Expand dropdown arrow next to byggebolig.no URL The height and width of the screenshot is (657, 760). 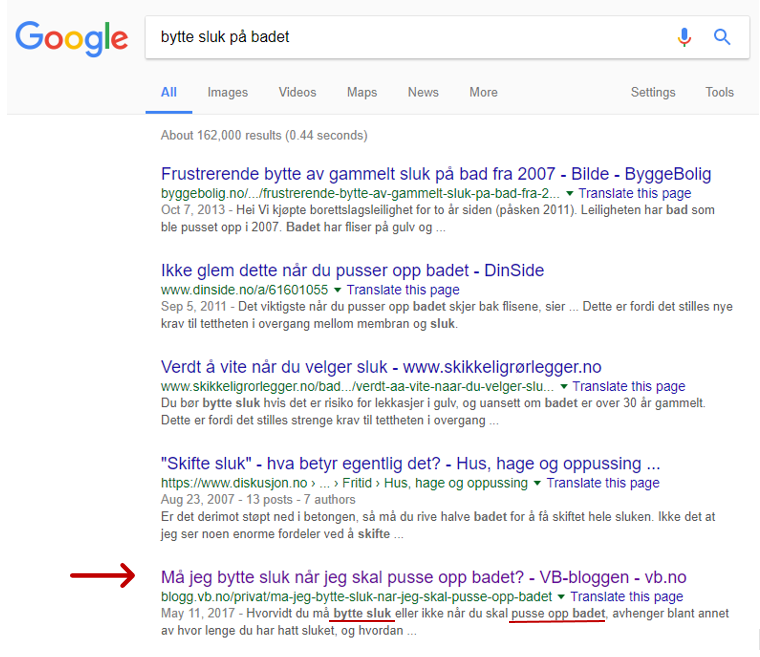click(570, 193)
